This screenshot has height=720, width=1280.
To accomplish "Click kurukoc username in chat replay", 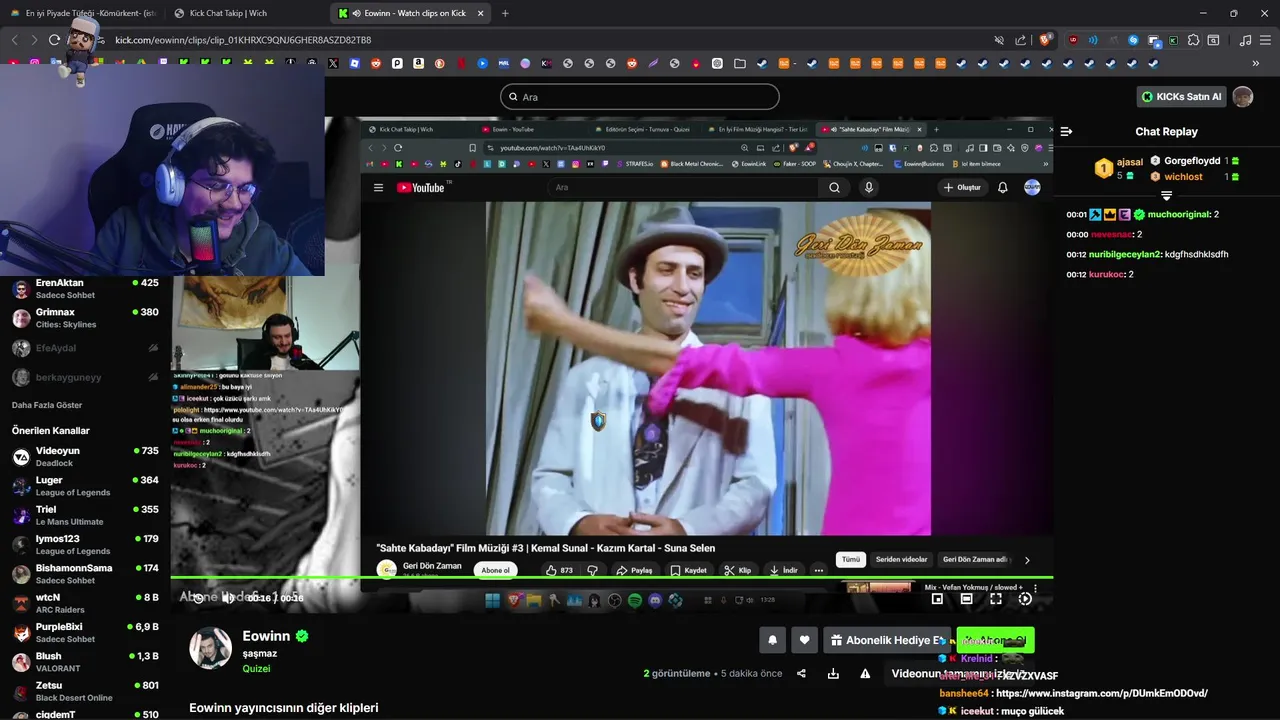I will [x=1107, y=274].
